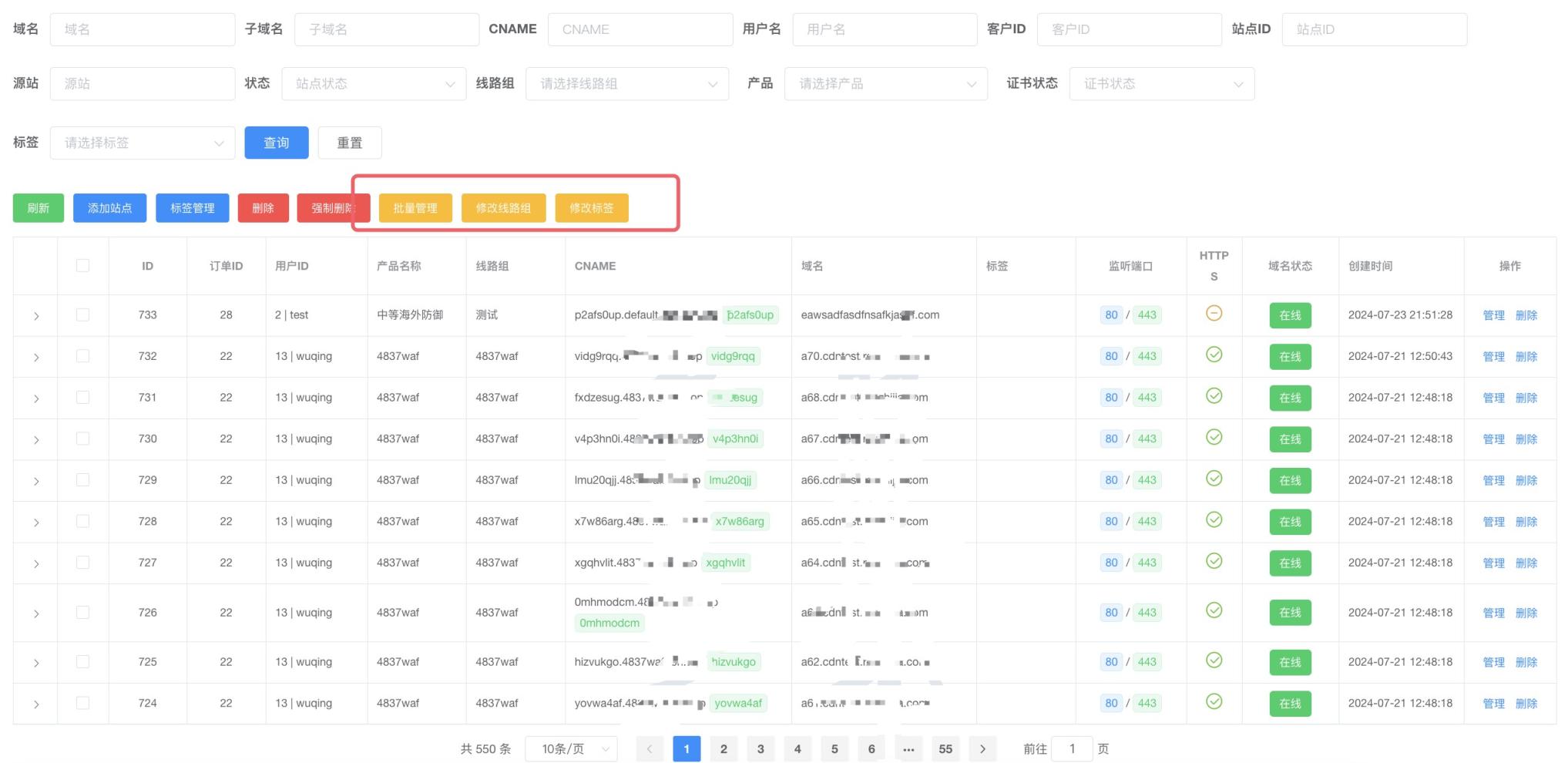Click the blue 查询 search button
The width and height of the screenshot is (1568, 763).
(276, 143)
